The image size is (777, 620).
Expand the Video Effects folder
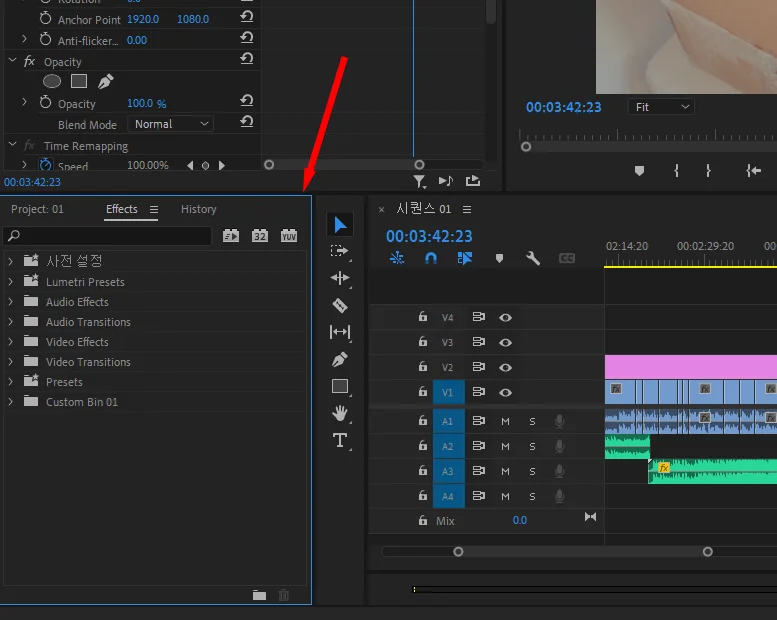tap(10, 341)
